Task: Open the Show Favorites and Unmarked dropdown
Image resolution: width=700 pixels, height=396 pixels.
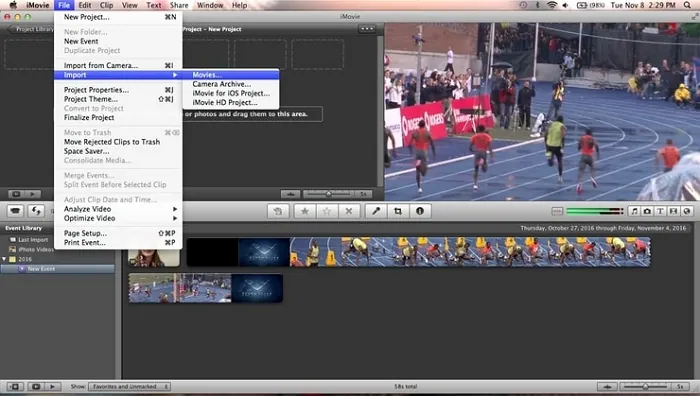Action: (x=129, y=387)
